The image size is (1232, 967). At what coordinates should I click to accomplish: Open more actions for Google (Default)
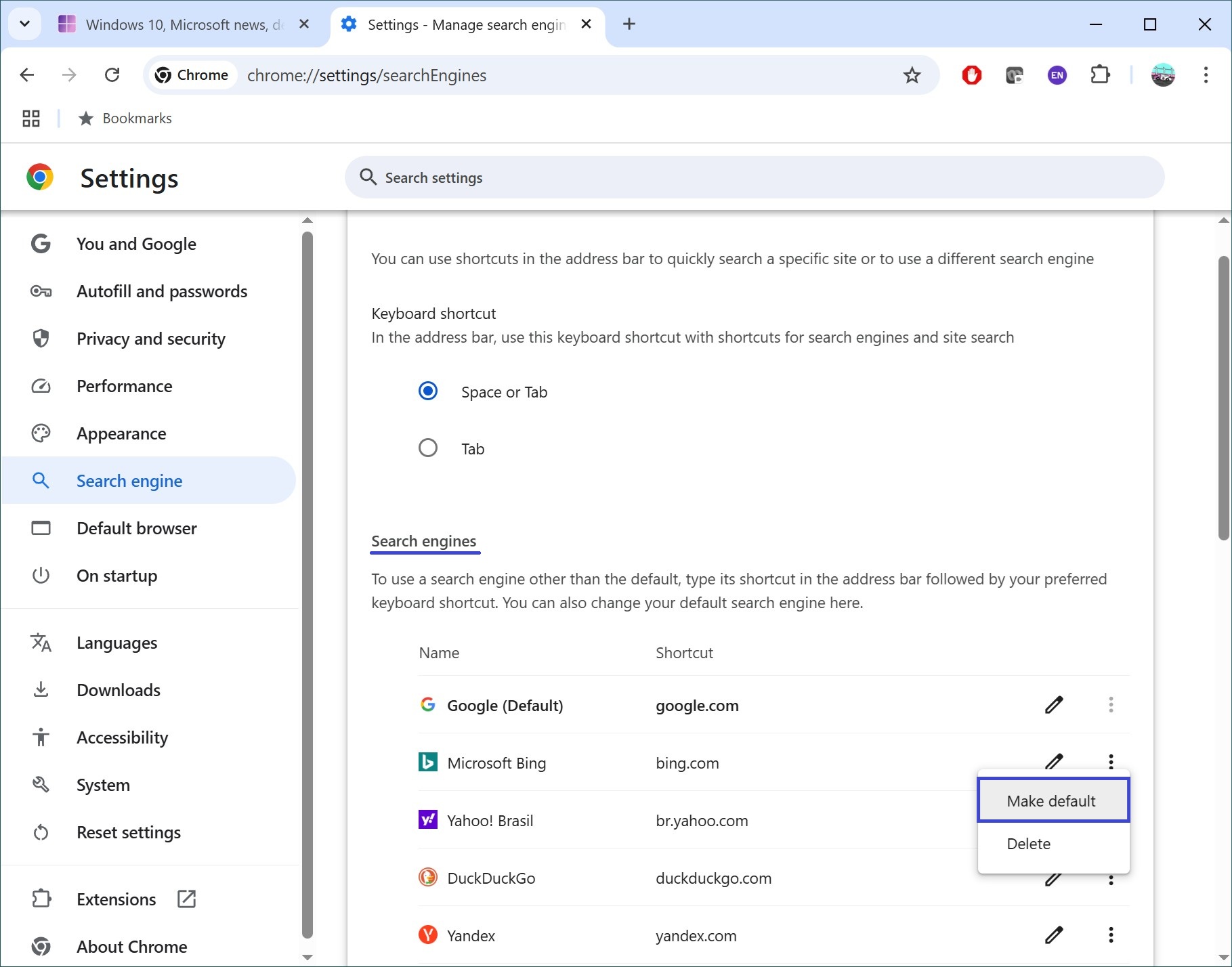1111,705
